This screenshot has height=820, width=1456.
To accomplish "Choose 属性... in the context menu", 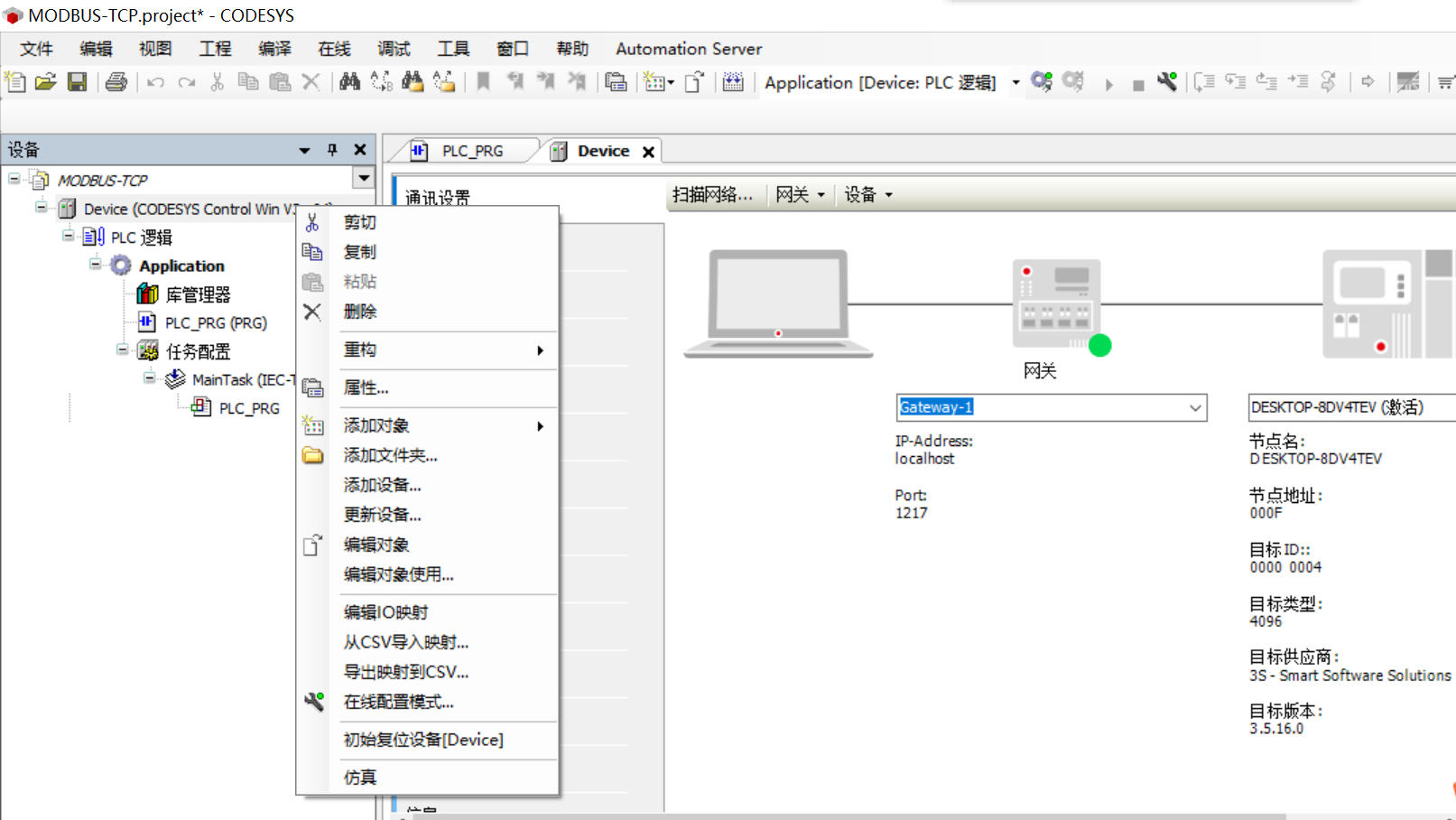I will [366, 387].
